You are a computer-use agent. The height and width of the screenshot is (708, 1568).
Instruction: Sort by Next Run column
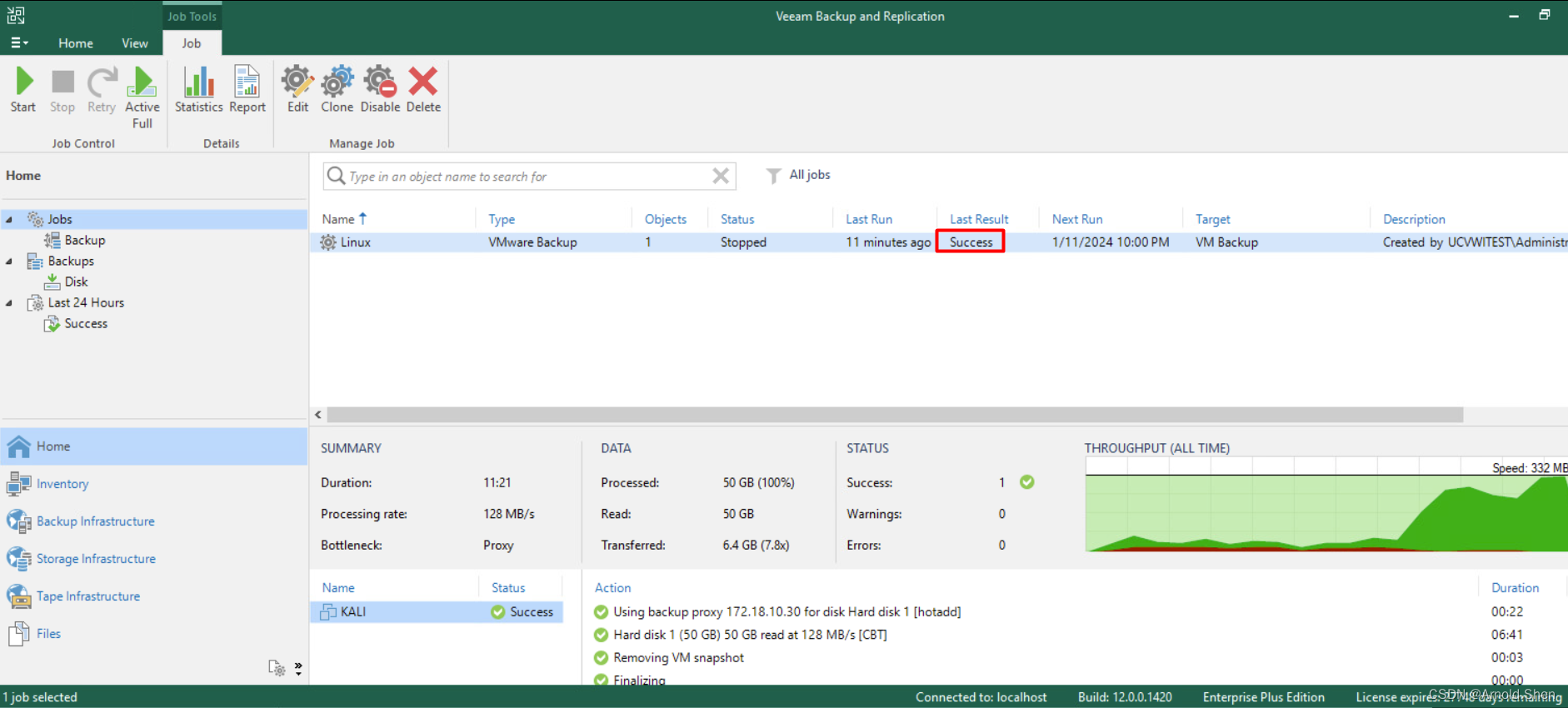1077,219
